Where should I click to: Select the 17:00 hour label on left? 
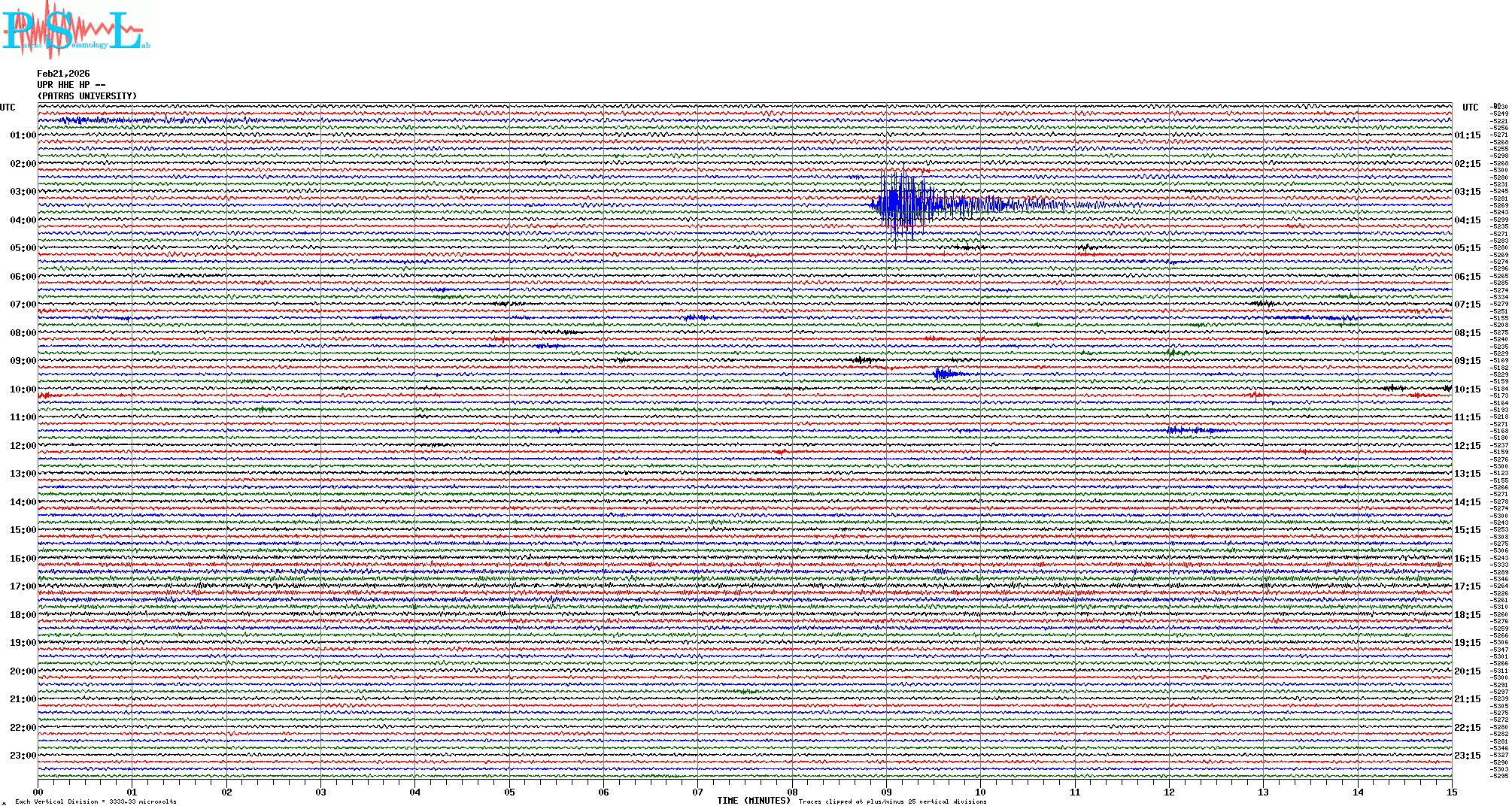23,586
